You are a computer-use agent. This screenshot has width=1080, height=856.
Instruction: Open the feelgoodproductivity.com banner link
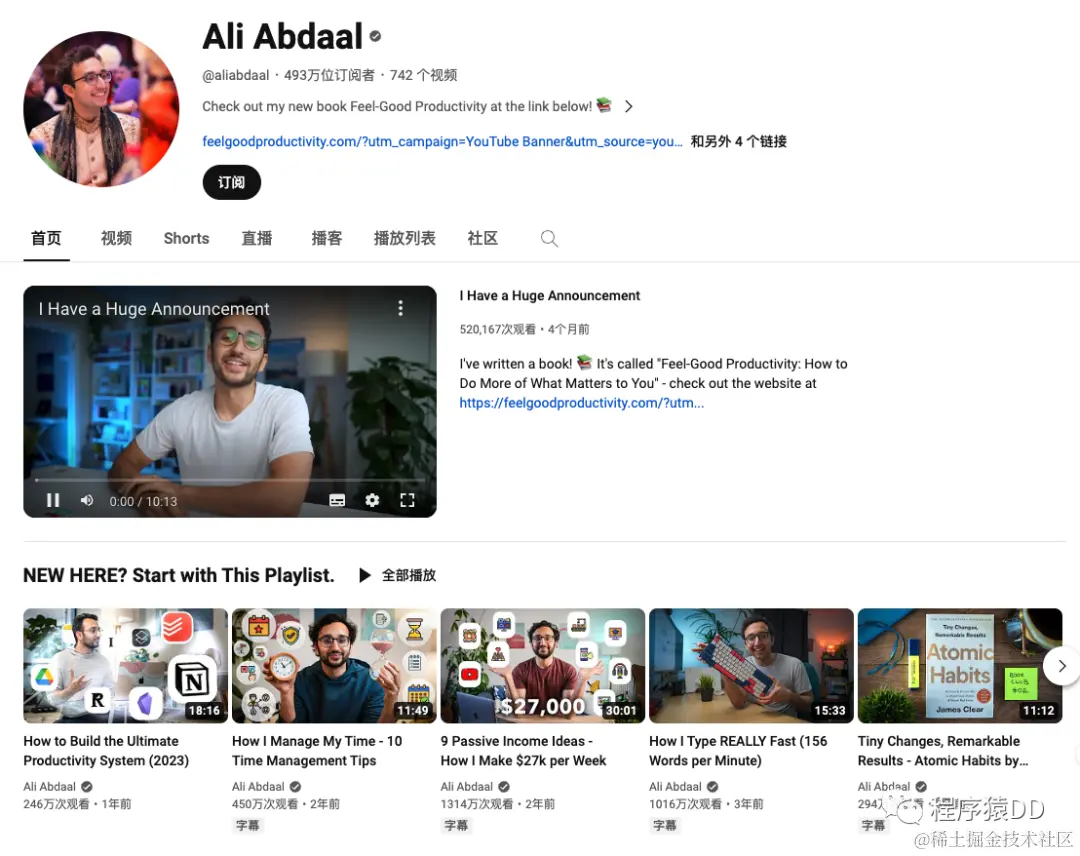point(442,142)
